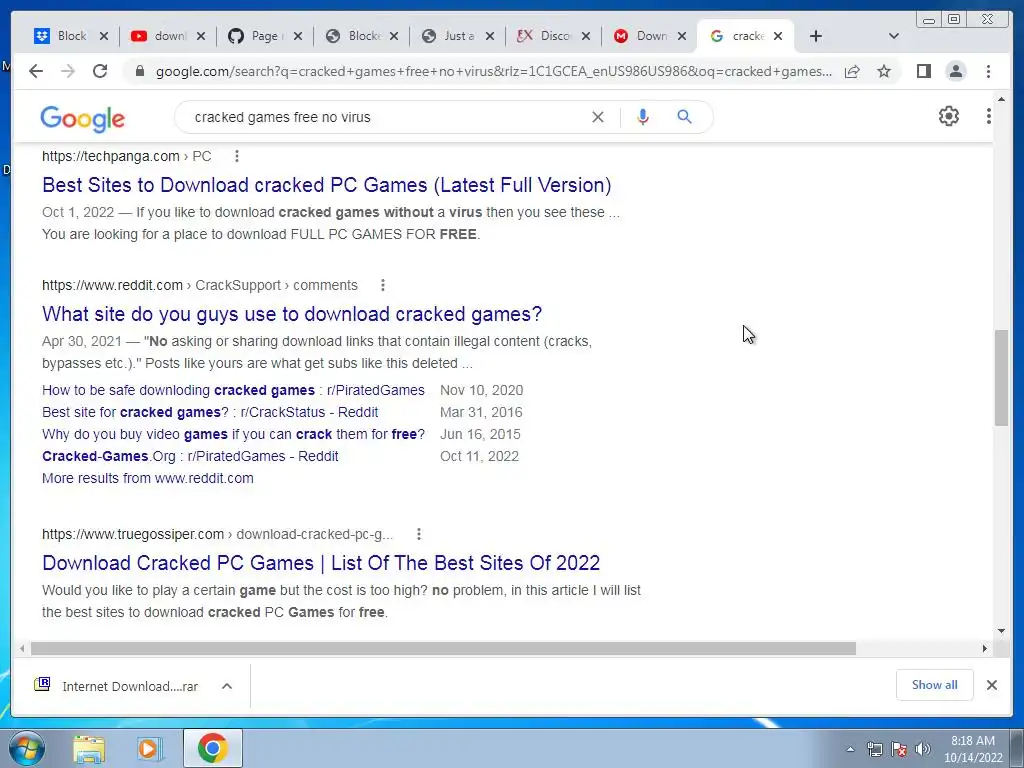Go to the Google homepage logo

(82, 118)
